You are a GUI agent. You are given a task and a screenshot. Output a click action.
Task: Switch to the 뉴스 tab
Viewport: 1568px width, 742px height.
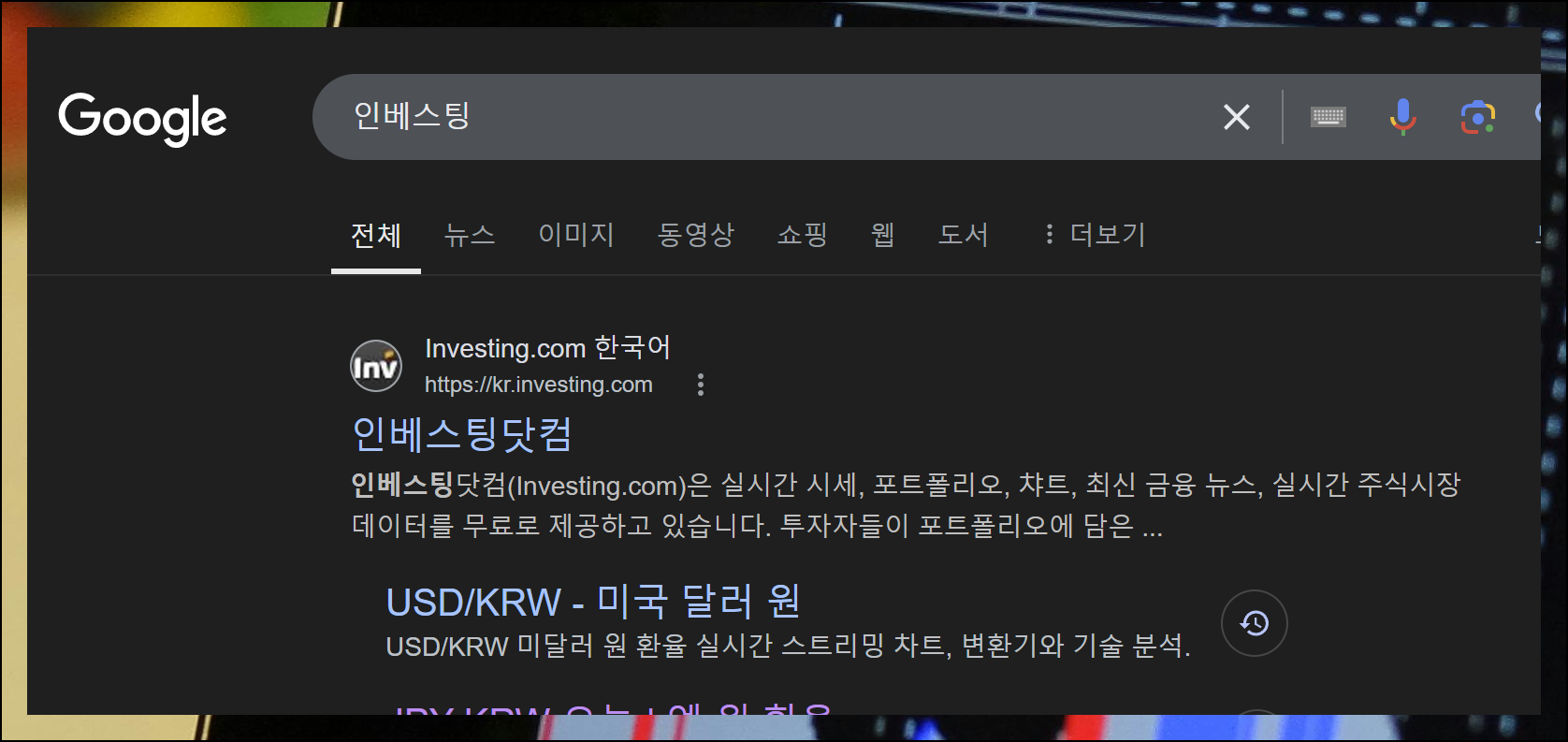[x=470, y=235]
